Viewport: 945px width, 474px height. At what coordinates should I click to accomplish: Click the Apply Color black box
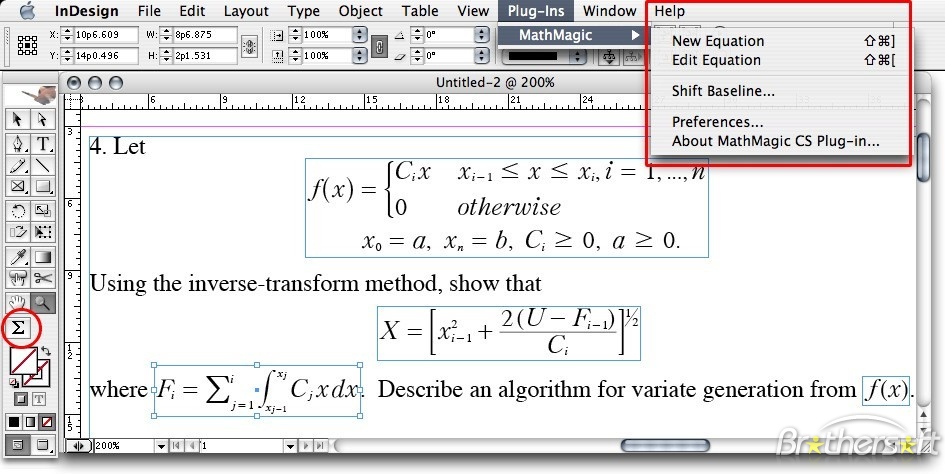(14, 422)
